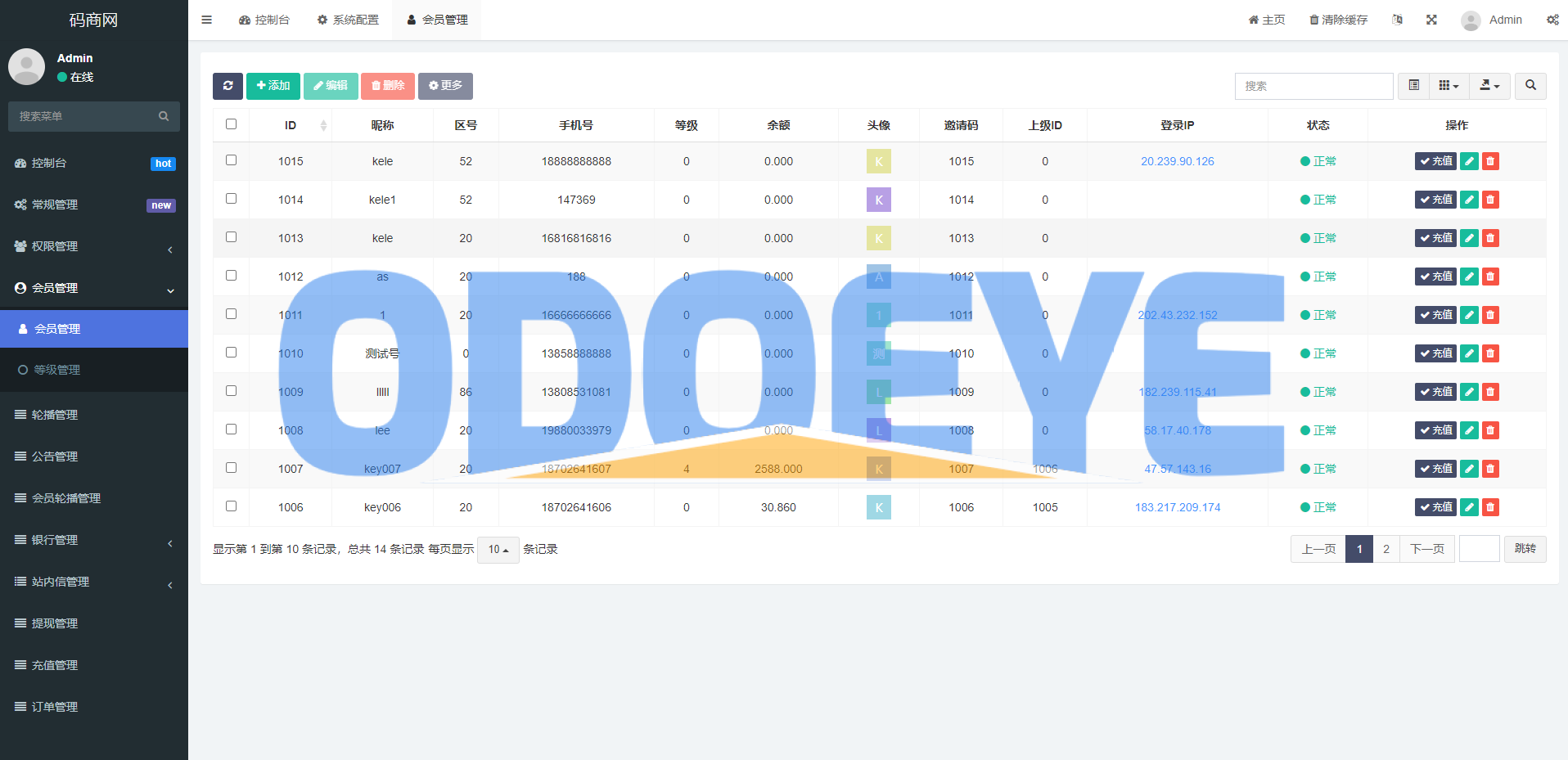Image resolution: width=1568 pixels, height=760 pixels.
Task: Toggle the card view icon in toolbar
Action: tap(1413, 86)
